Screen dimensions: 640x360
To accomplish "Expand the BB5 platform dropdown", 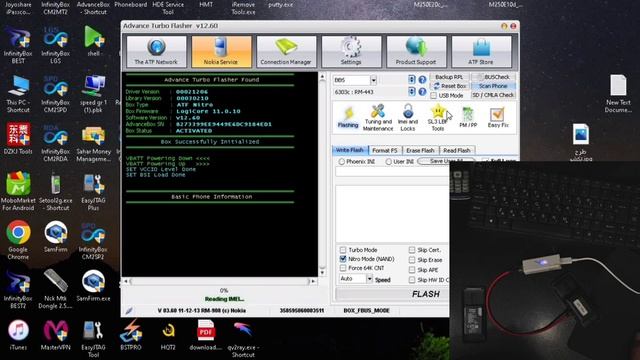I will 373,80.
